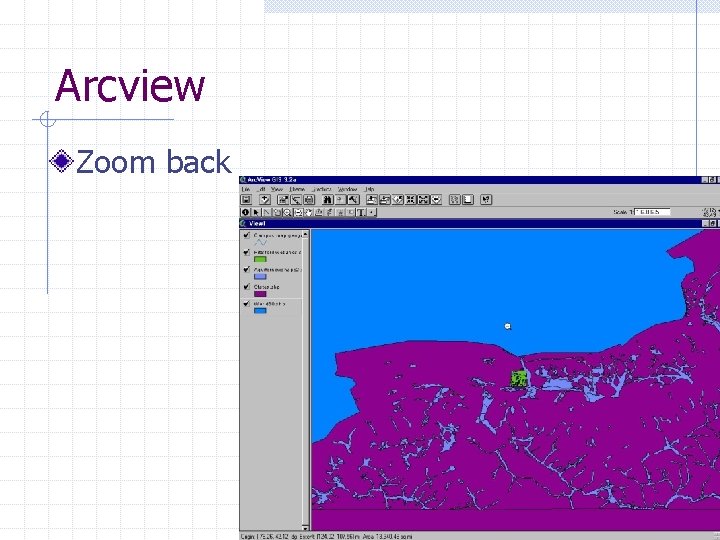This screenshot has height=540, width=720.
Task: Click Zoom to Previous Extent icon
Action: [x=436, y=199]
